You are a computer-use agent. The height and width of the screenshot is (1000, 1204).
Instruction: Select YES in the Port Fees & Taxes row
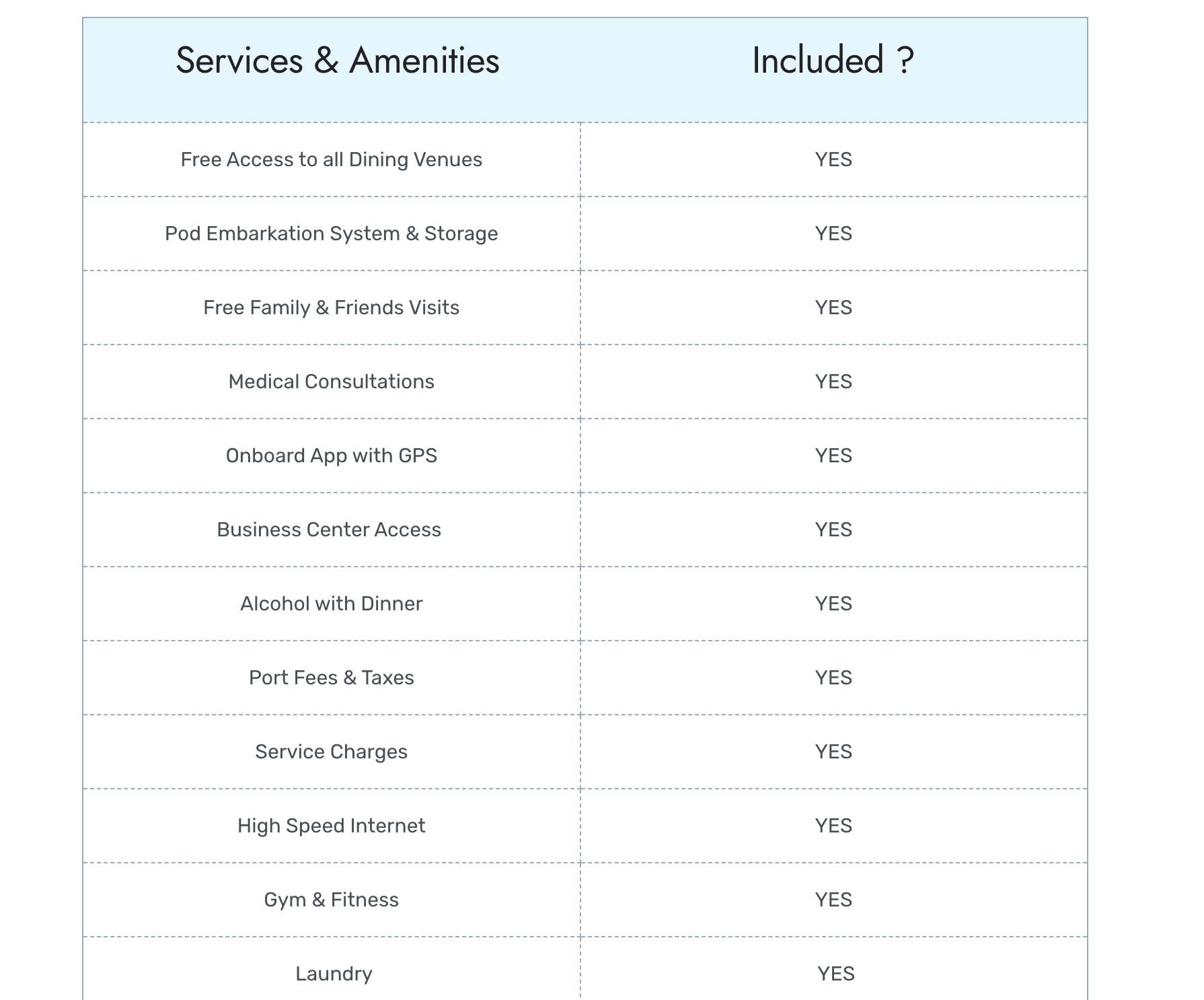pos(833,678)
